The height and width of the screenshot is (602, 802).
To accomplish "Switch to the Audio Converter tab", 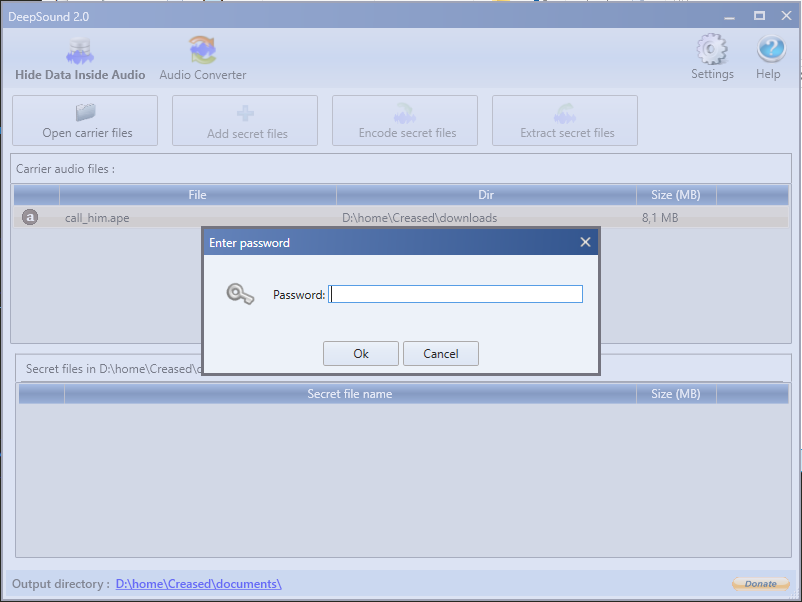I will pyautogui.click(x=203, y=59).
